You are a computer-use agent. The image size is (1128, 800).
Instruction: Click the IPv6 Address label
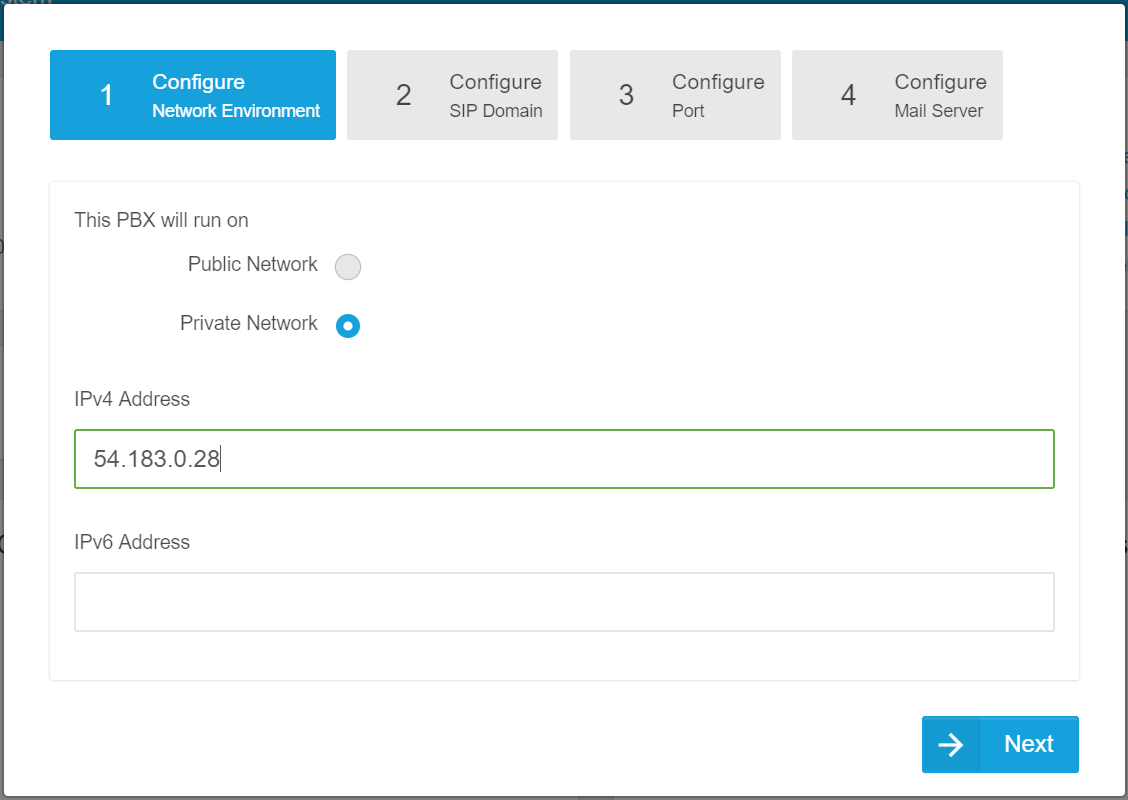coord(132,542)
